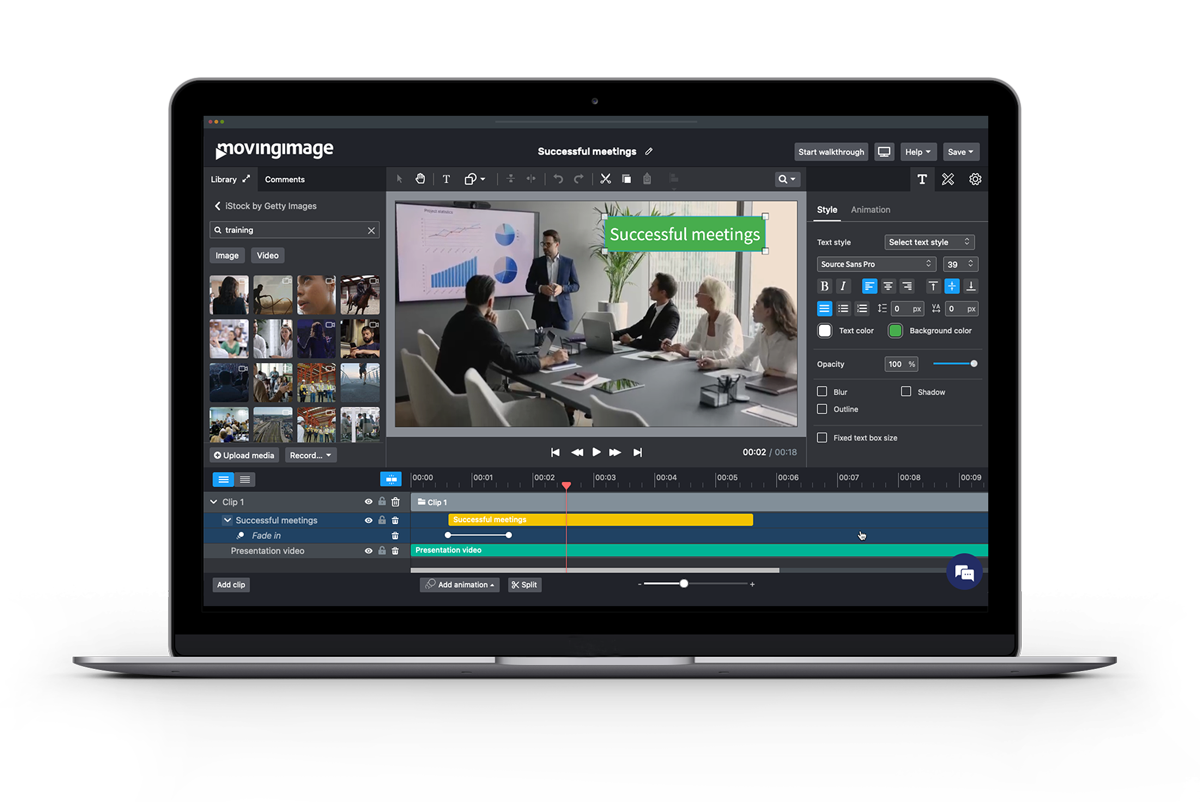The width and height of the screenshot is (1200, 802).
Task: Select the hand pan tool
Action: point(421,179)
